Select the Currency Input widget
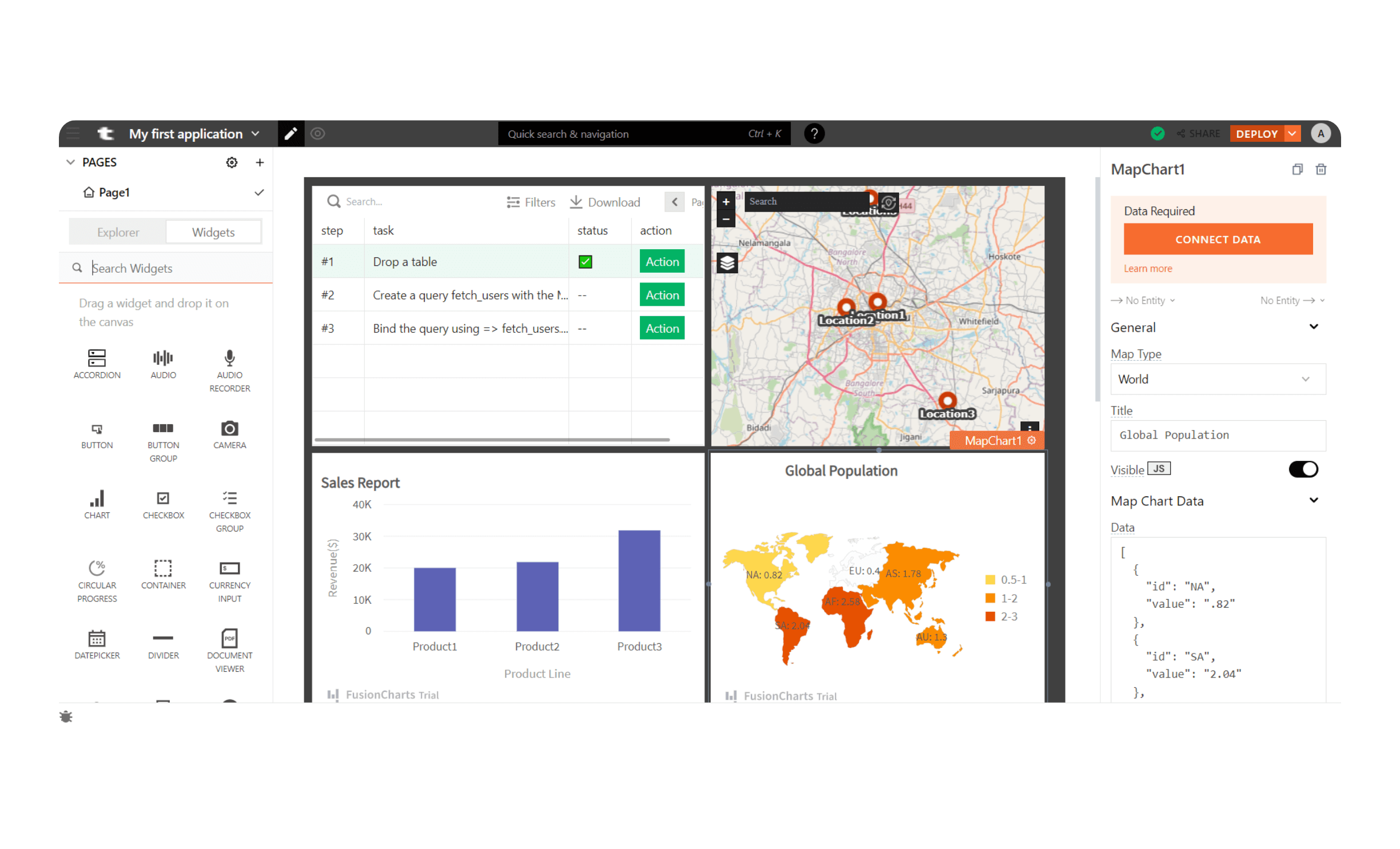Viewport: 1400px width, 849px height. (230, 581)
